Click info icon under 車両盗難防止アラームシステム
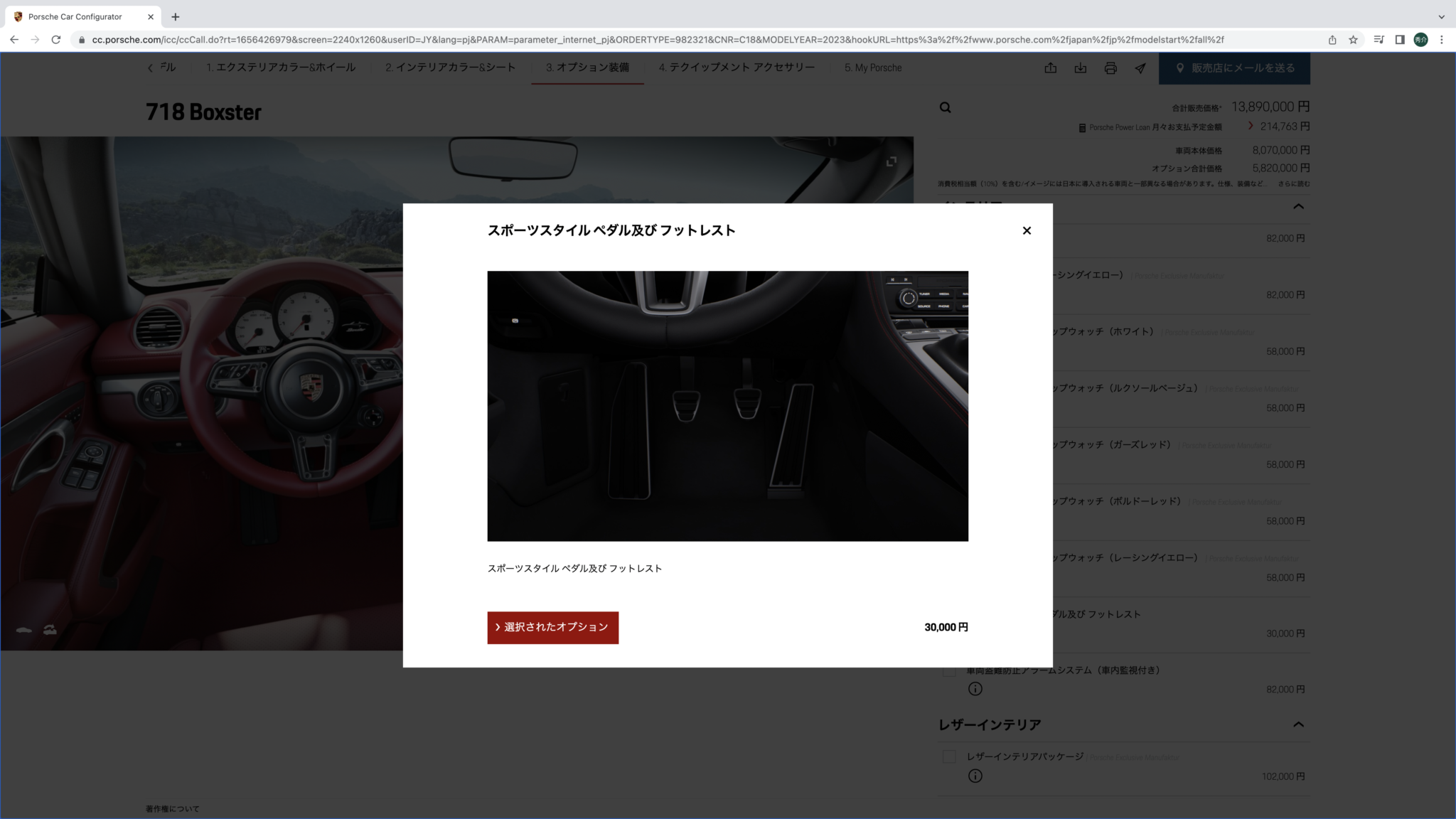The height and width of the screenshot is (819, 1456). (x=975, y=688)
